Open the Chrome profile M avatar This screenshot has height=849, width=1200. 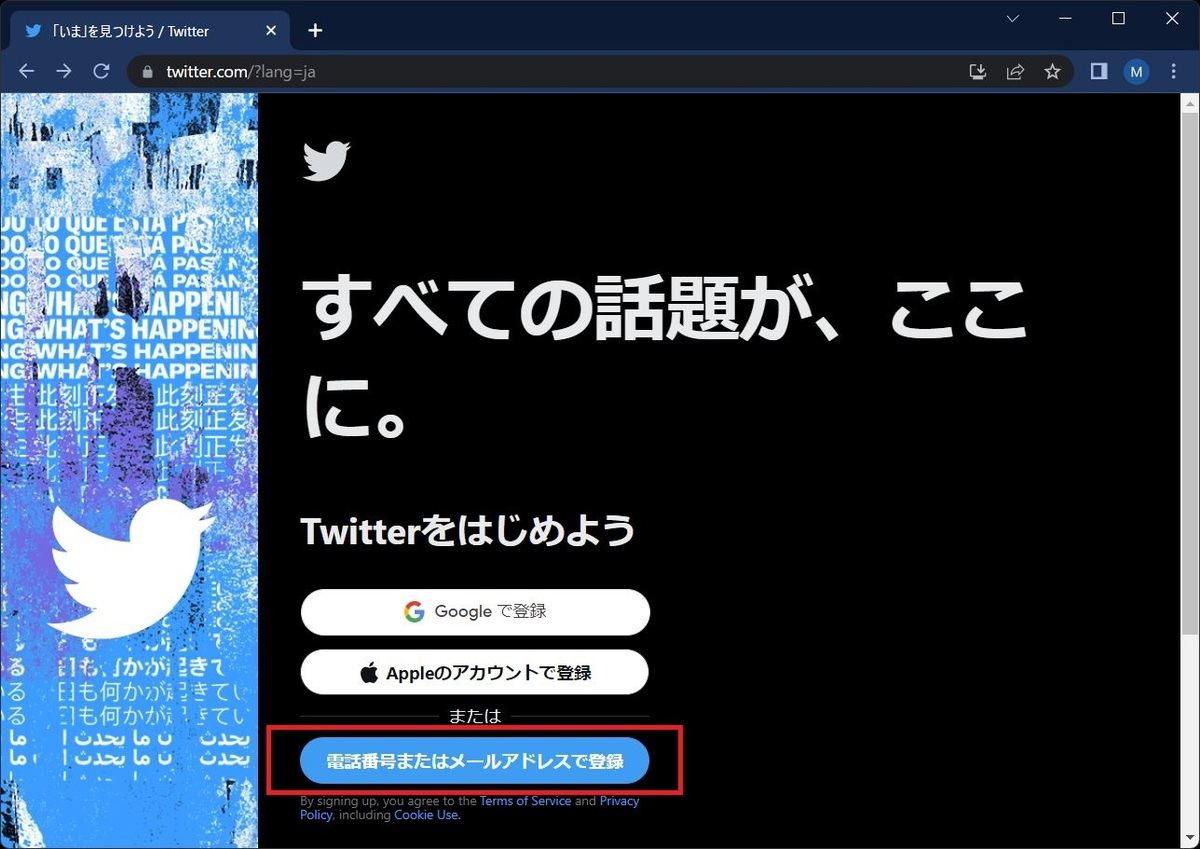[1137, 71]
